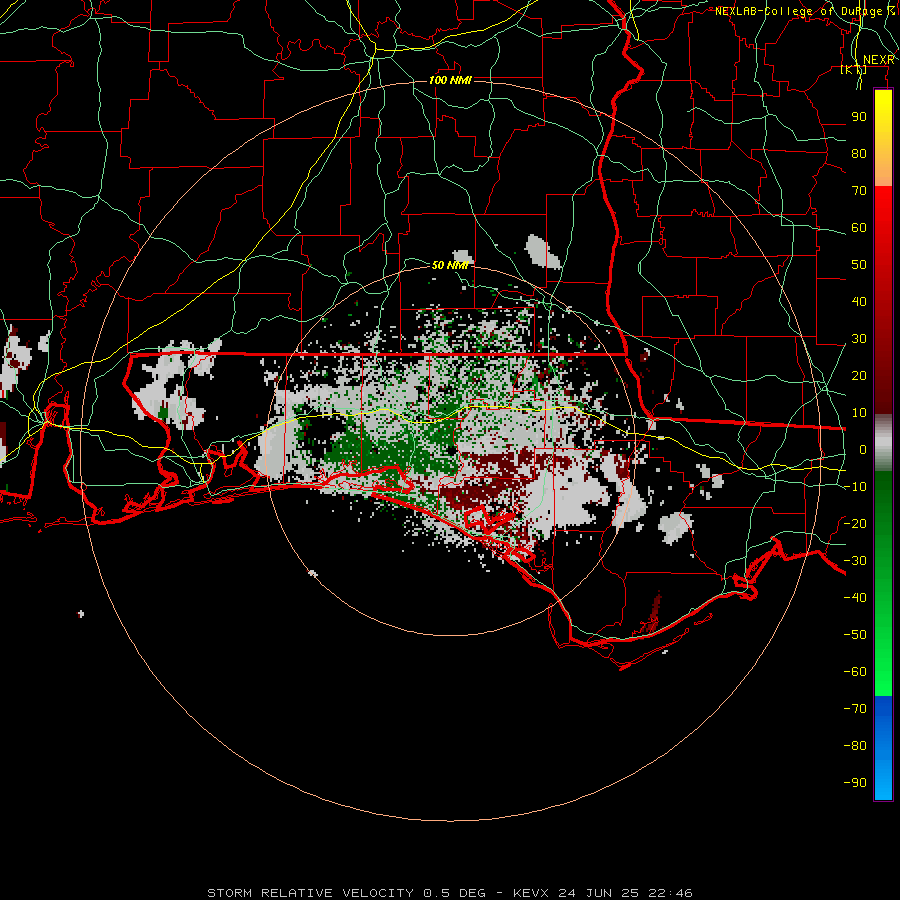Viewport: 900px width, 900px height.
Task: Click the -20 value on velocity scale
Action: click(855, 523)
